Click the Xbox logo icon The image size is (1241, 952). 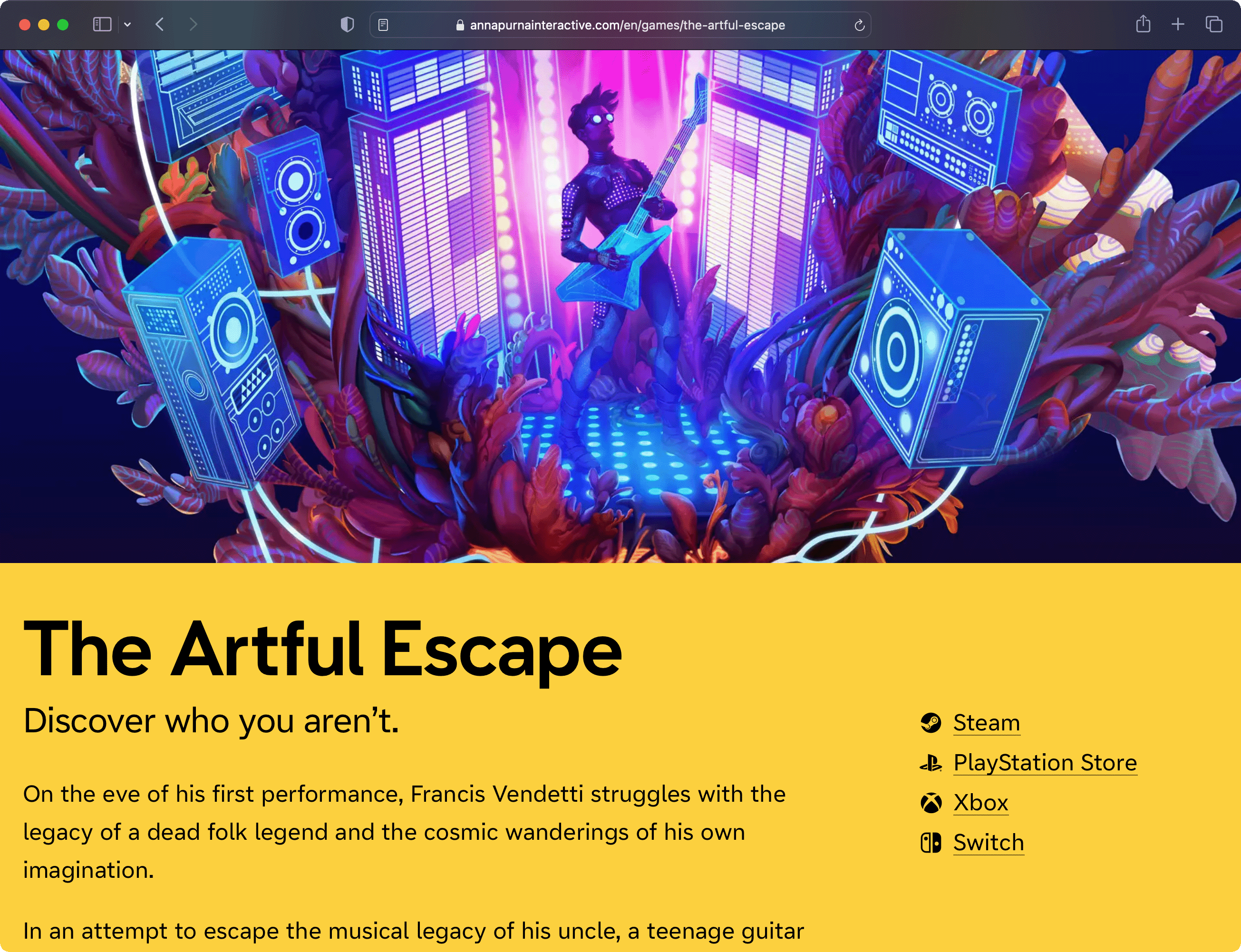(931, 802)
